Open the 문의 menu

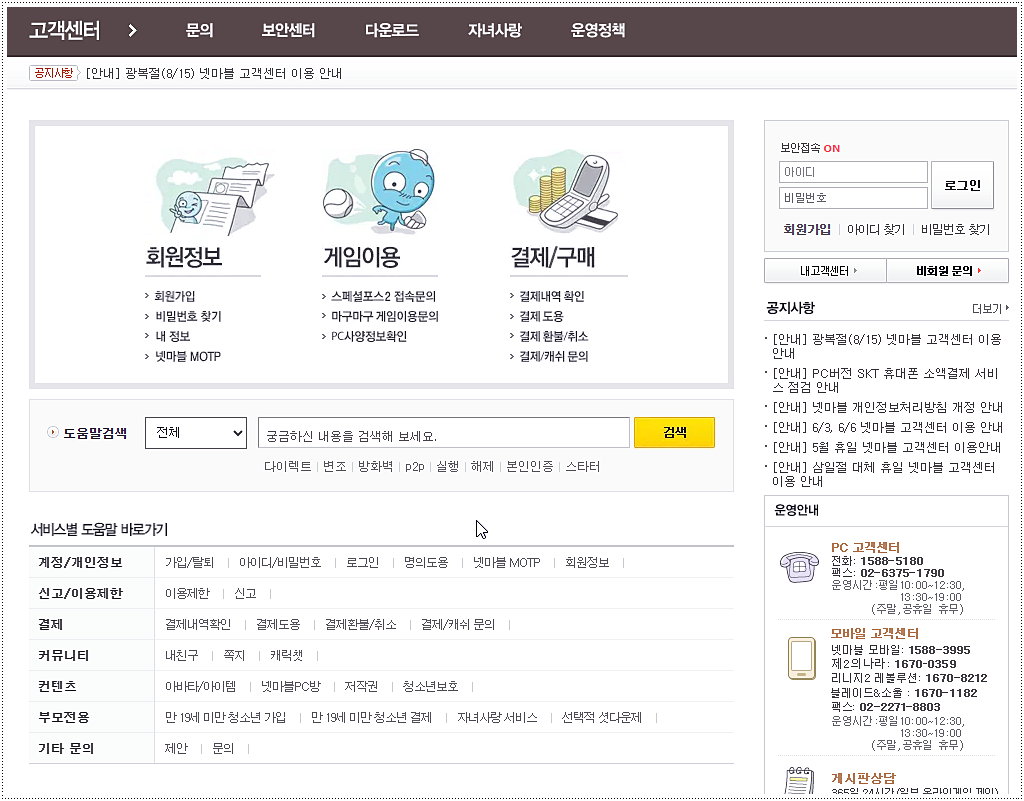pyautogui.click(x=199, y=30)
